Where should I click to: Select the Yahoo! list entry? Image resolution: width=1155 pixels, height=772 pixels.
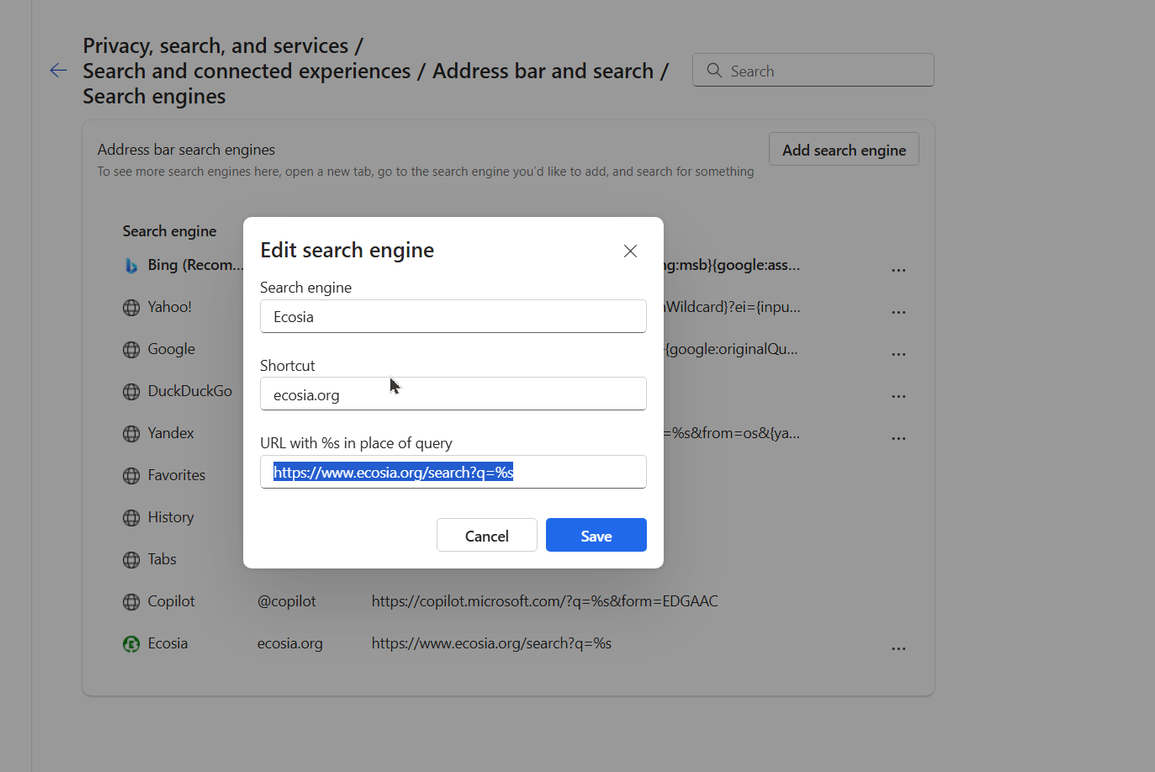coord(169,306)
